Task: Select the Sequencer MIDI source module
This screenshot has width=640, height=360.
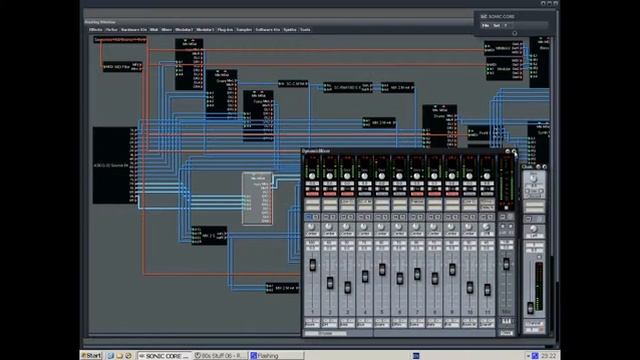Action: pyautogui.click(x=120, y=40)
